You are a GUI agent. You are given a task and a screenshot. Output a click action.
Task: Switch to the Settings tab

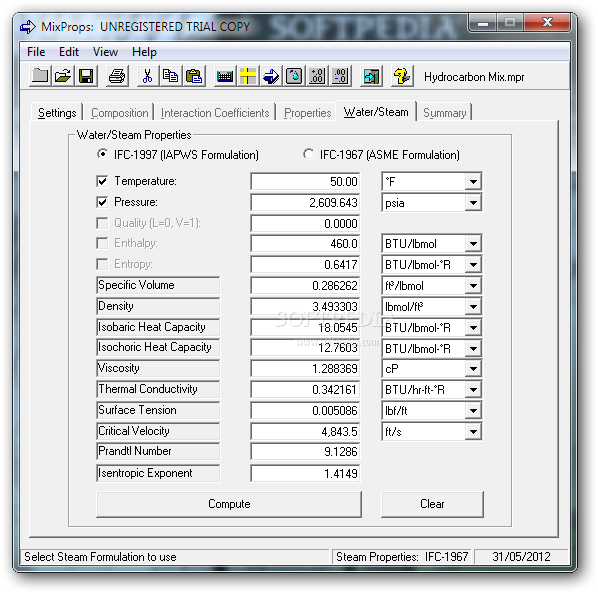[57, 113]
